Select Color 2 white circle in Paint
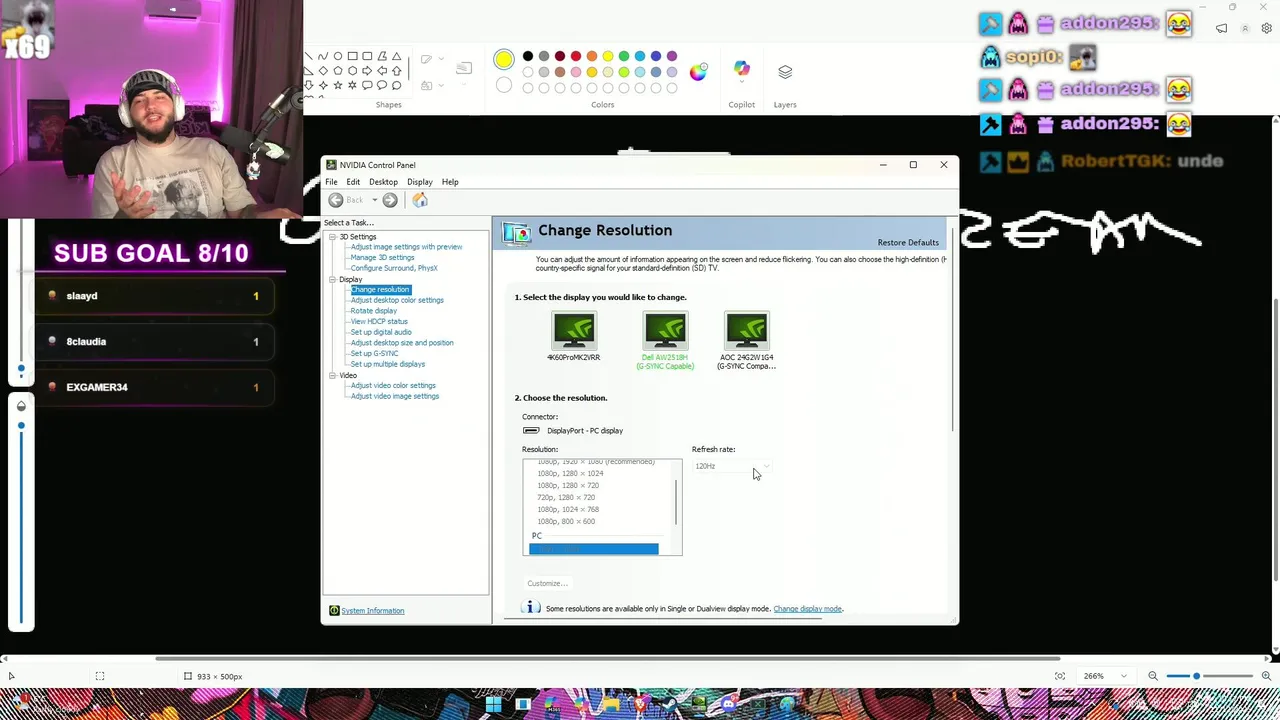Screen dimensions: 1280x720 (x=504, y=86)
